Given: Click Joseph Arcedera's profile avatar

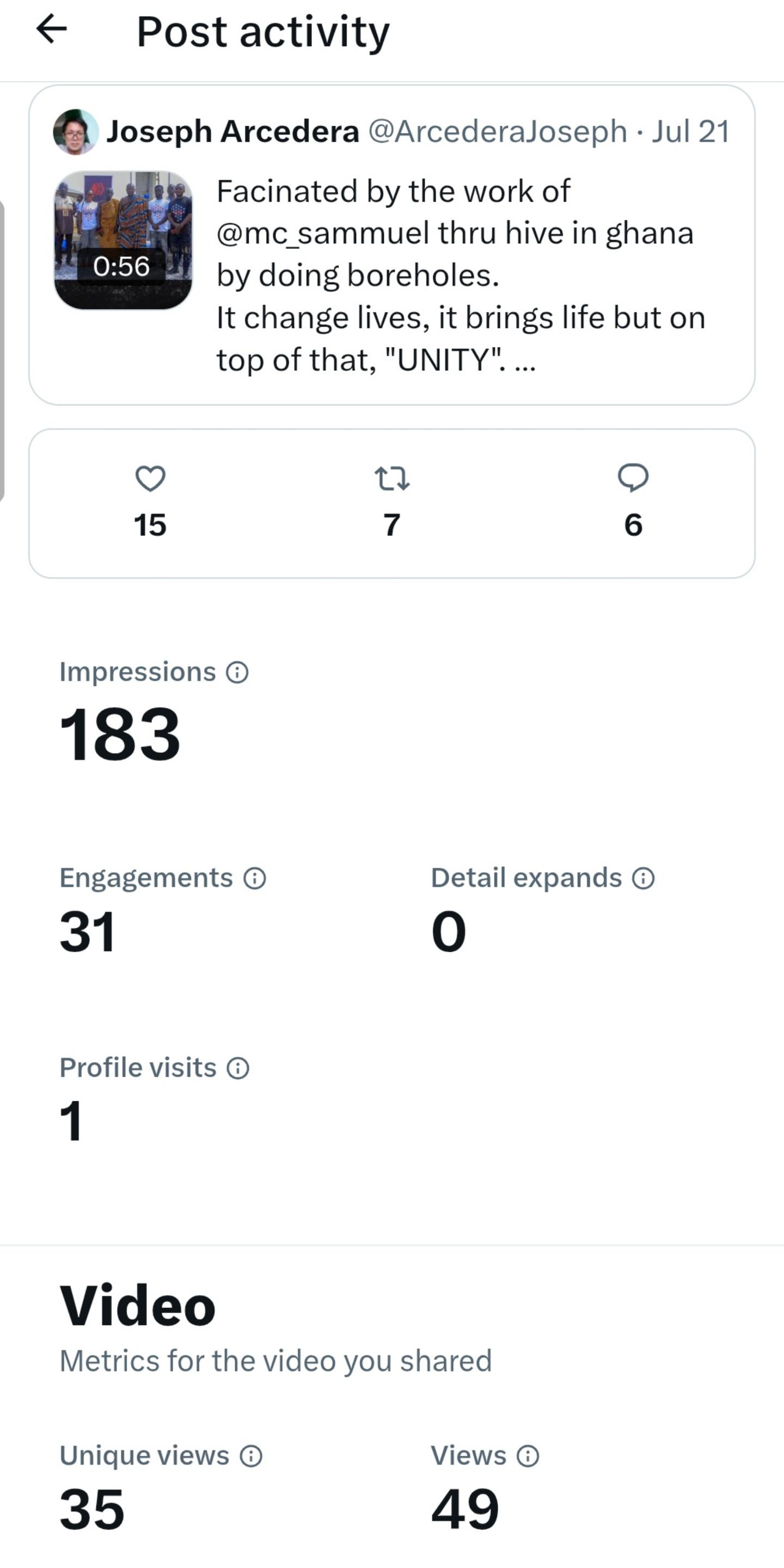Looking at the screenshot, I should [76, 131].
